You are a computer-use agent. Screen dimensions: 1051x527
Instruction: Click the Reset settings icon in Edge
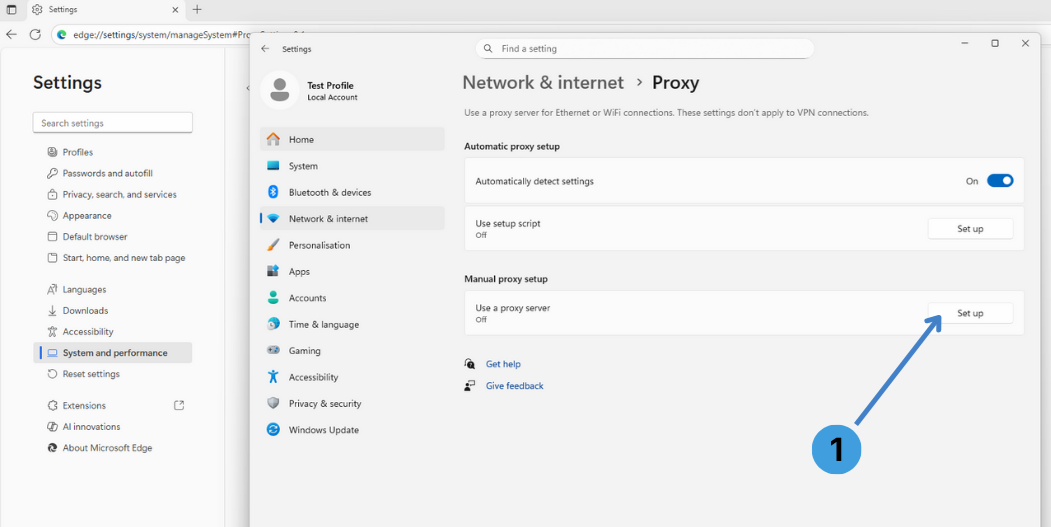pos(52,374)
